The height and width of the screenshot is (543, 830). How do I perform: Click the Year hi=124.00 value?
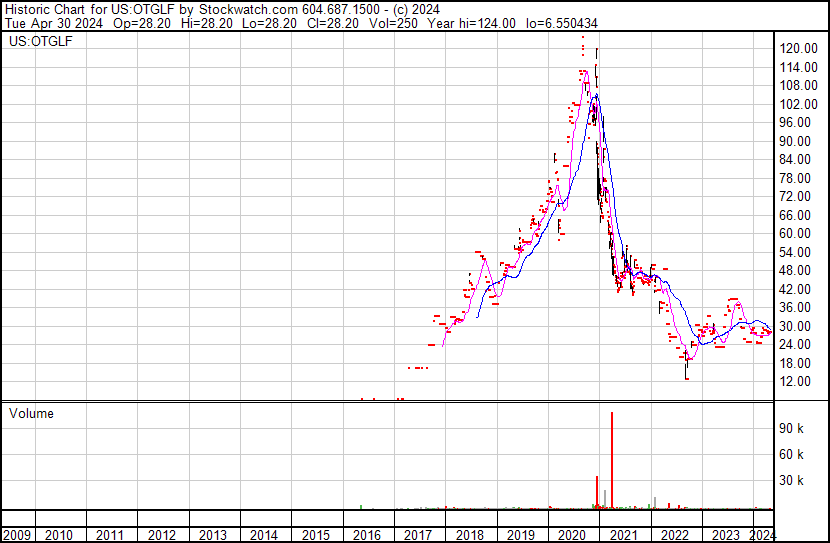tap(471, 24)
